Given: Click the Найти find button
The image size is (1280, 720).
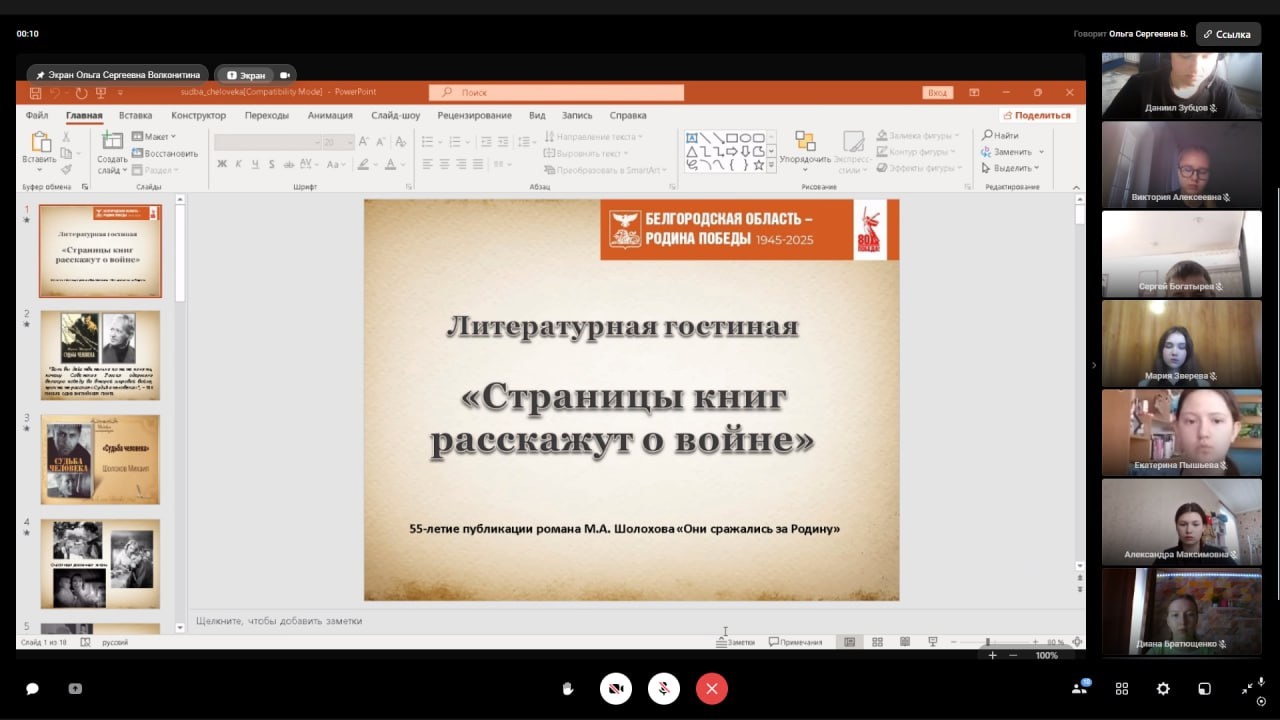Looking at the screenshot, I should (1000, 136).
